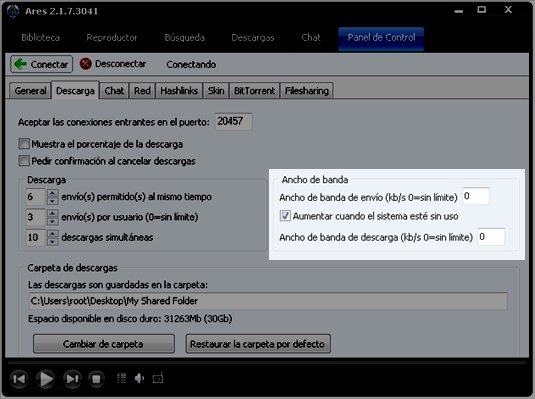Click the incoming port field 20457
The width and height of the screenshot is (535, 399).
[x=234, y=121]
